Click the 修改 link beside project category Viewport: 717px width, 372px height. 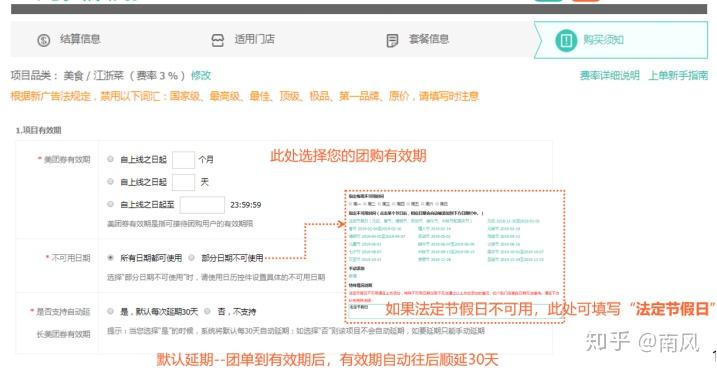201,75
